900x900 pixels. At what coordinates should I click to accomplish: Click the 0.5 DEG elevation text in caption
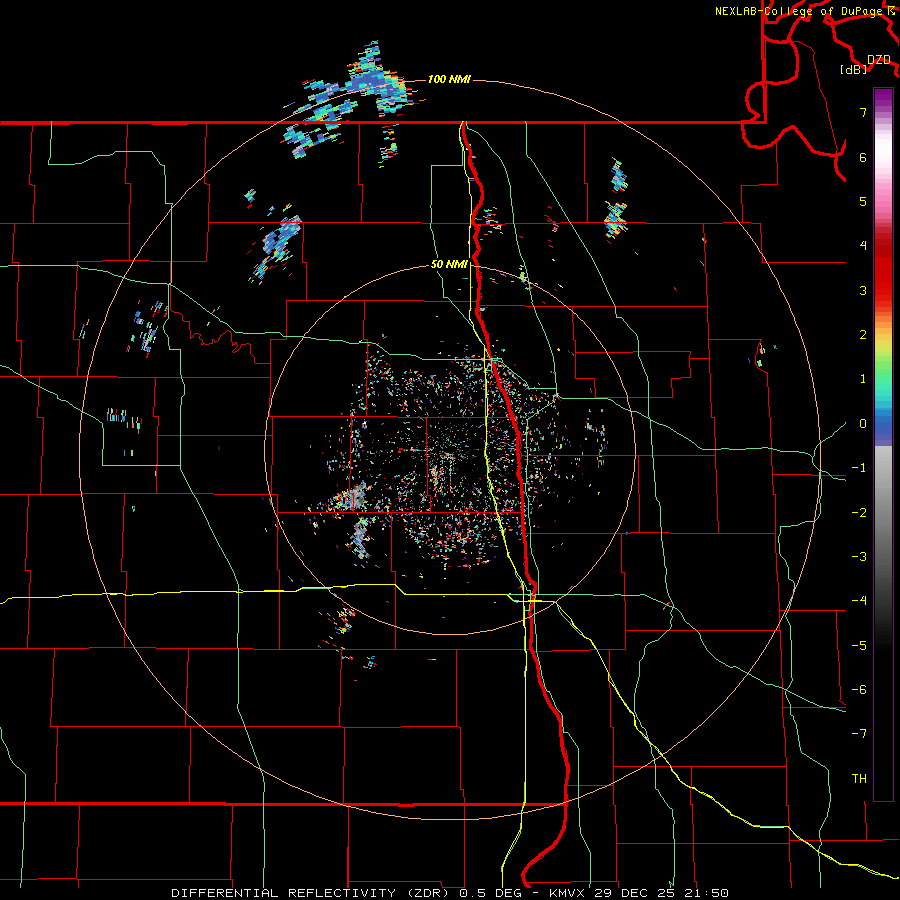pyautogui.click(x=490, y=893)
